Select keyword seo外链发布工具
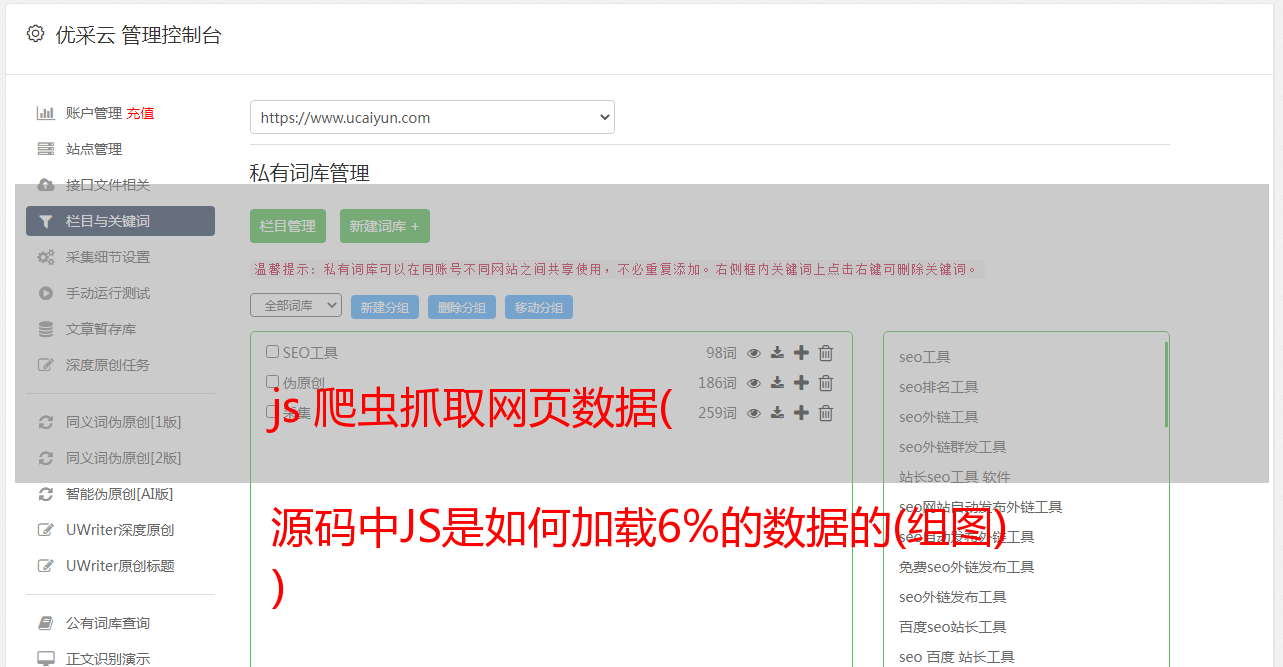Screen dimensions: 1283x667 point(952,597)
